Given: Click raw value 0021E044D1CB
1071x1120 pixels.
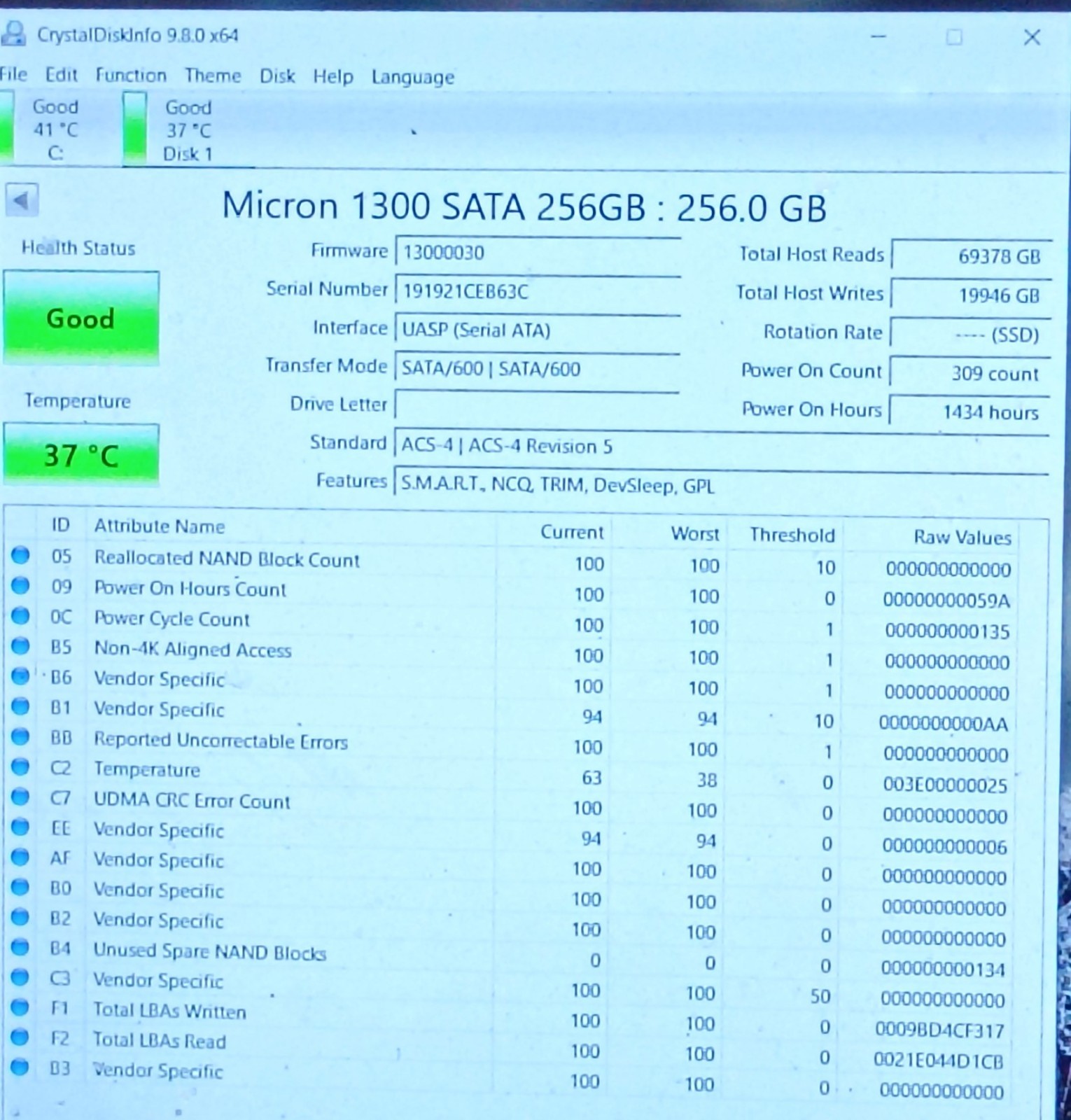Looking at the screenshot, I should coord(939,1061).
